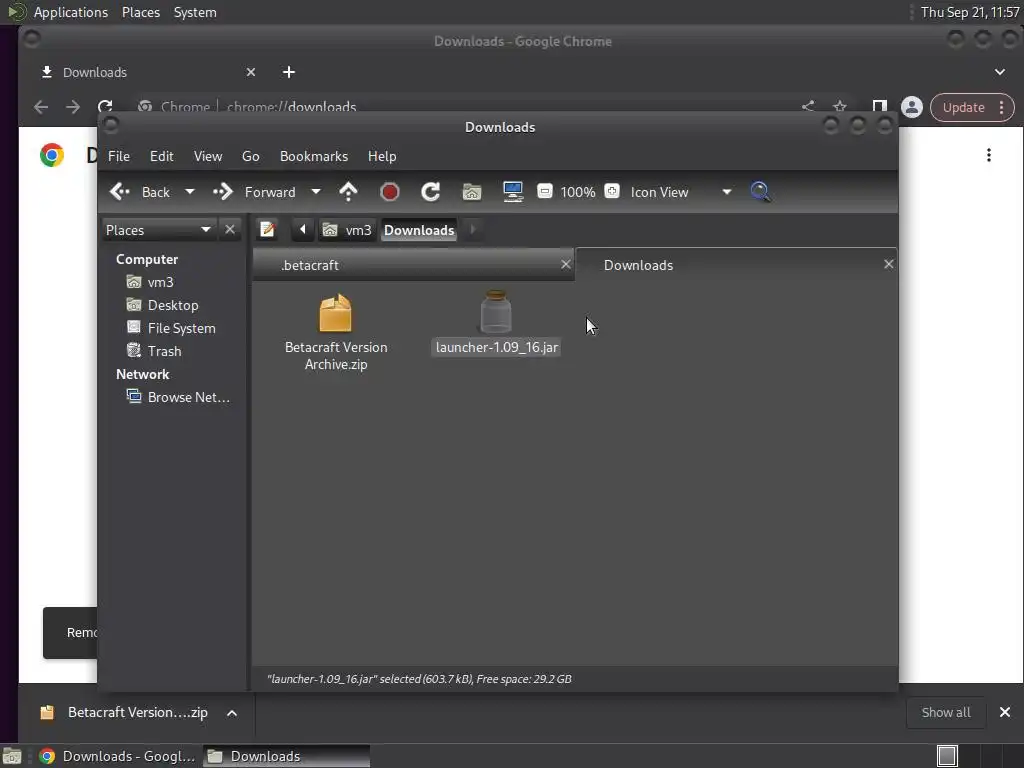Click Chrome's forward arrow

[x=72, y=107]
